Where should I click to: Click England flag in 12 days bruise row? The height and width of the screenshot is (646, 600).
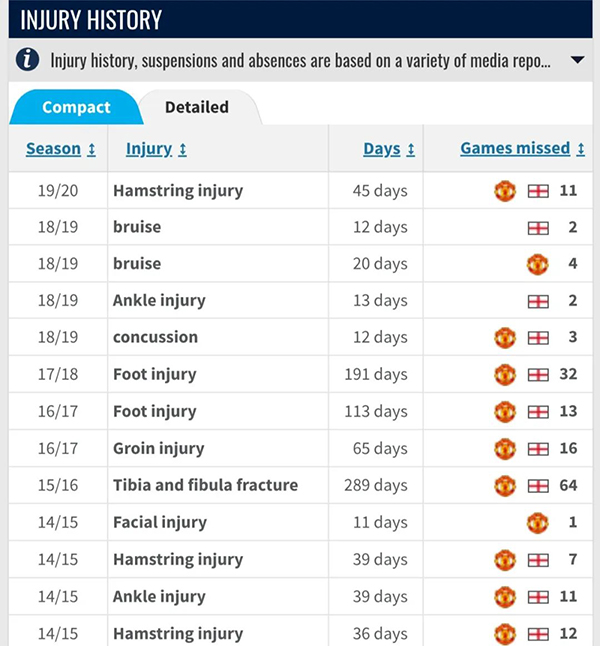coord(538,227)
